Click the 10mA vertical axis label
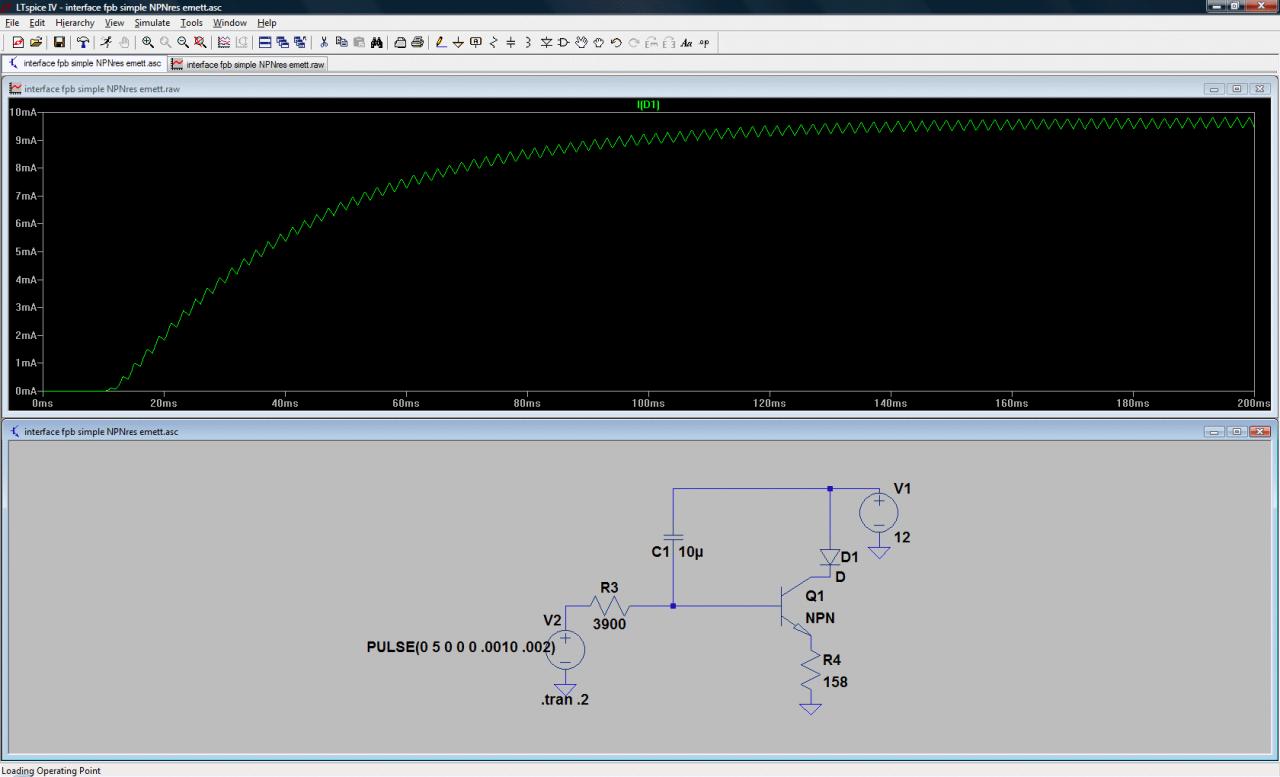The image size is (1280, 777). (x=23, y=112)
